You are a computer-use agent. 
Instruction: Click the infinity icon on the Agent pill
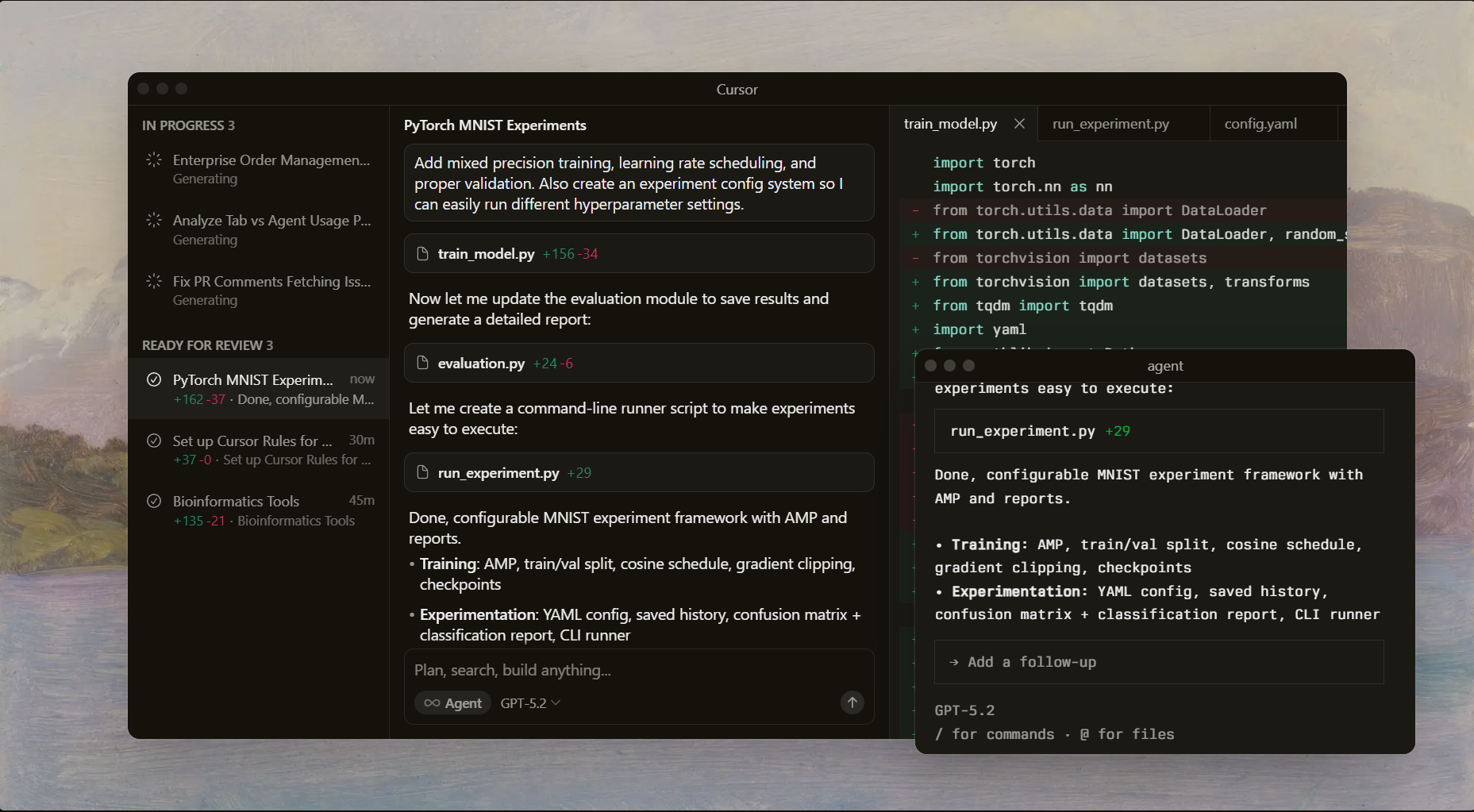[433, 703]
